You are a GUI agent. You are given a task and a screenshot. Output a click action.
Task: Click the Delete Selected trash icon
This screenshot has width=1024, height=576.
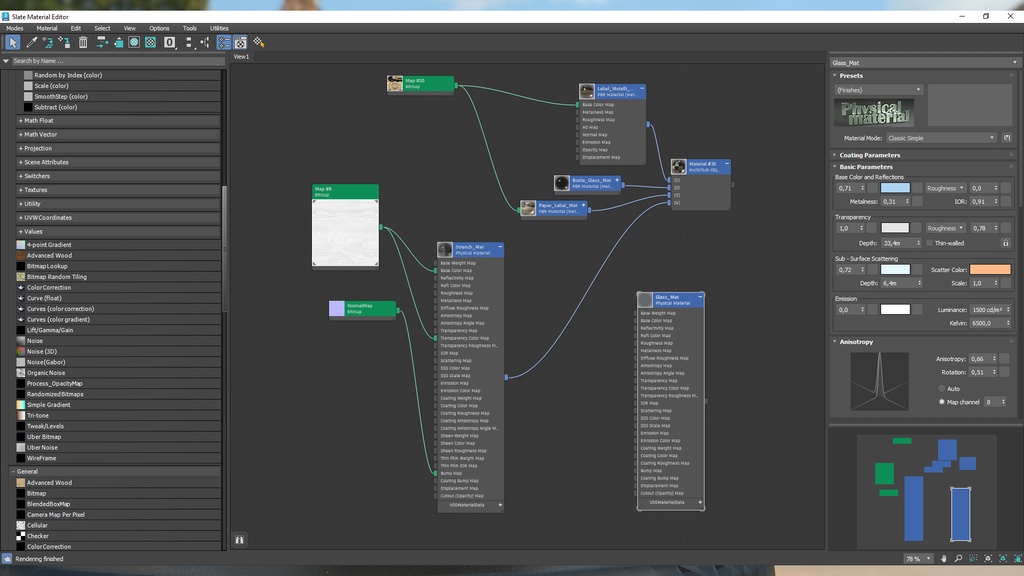click(x=83, y=43)
